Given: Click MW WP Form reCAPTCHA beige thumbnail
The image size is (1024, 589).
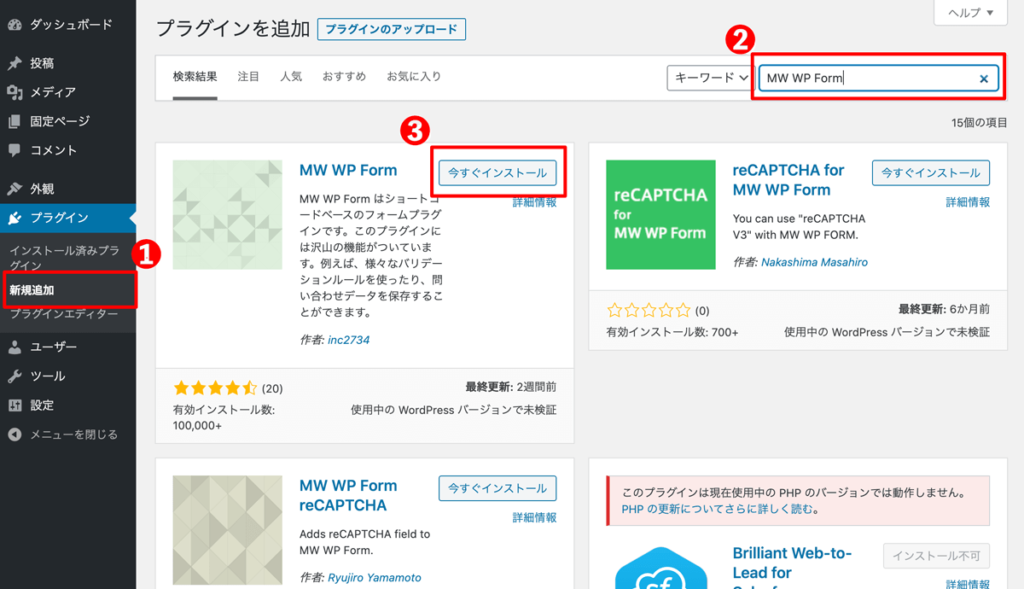Looking at the screenshot, I should point(227,530).
